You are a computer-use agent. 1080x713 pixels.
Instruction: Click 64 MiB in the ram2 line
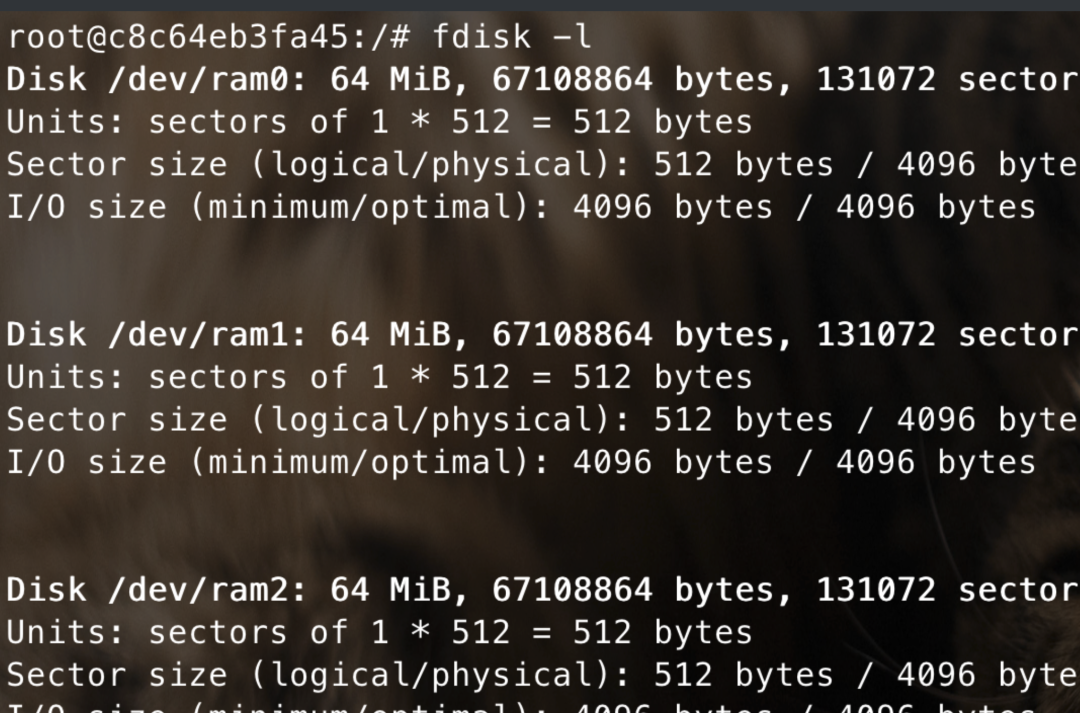click(x=391, y=589)
